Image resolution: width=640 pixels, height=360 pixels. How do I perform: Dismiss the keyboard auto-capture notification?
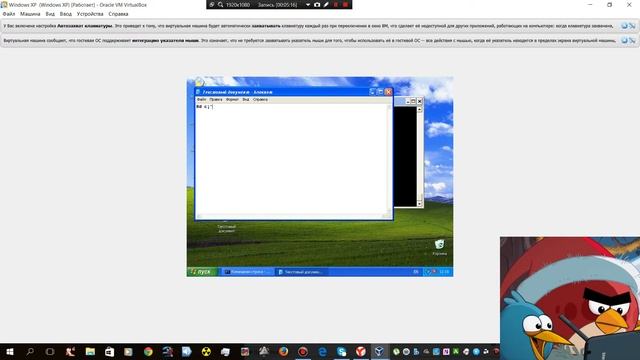(x=624, y=26)
